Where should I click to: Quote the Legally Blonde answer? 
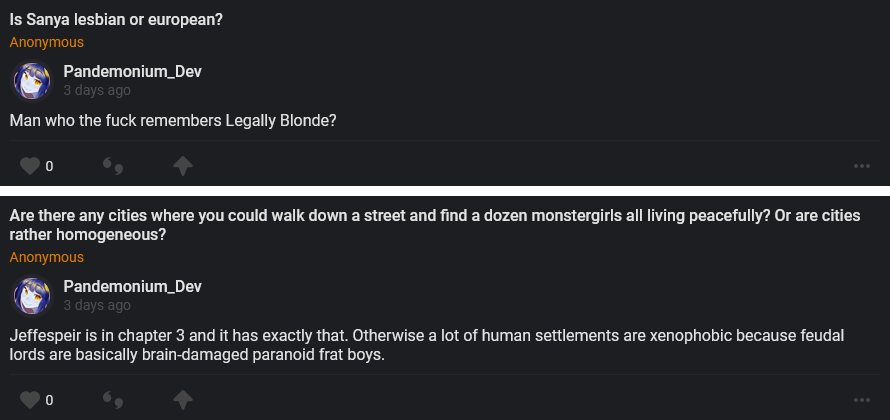click(112, 166)
